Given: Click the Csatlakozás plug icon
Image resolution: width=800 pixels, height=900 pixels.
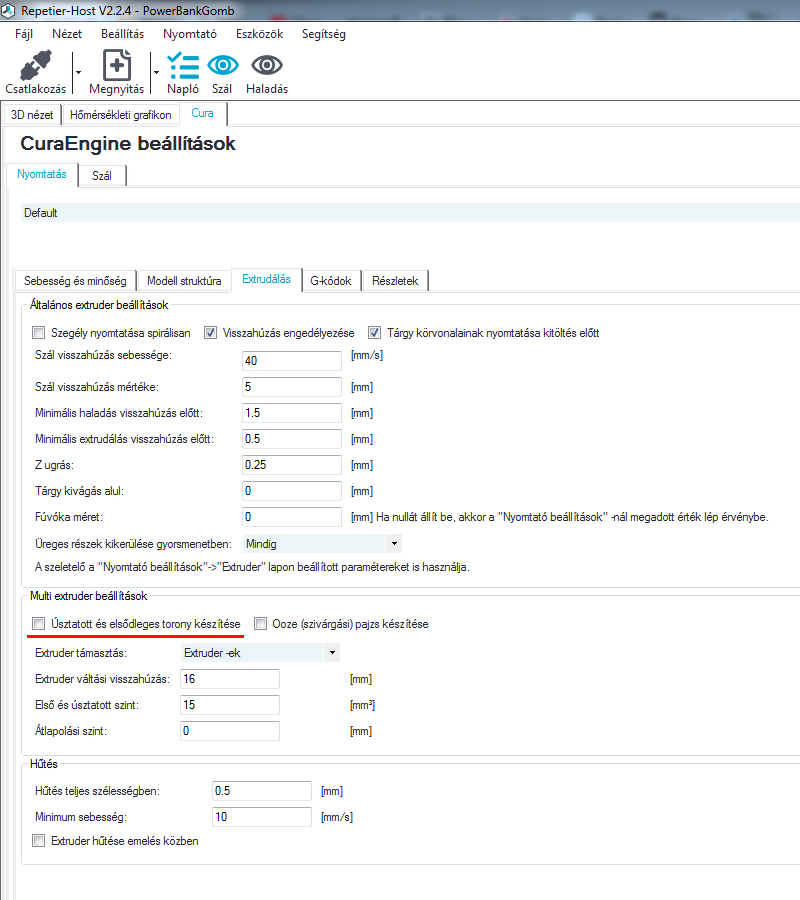Looking at the screenshot, I should 36,65.
